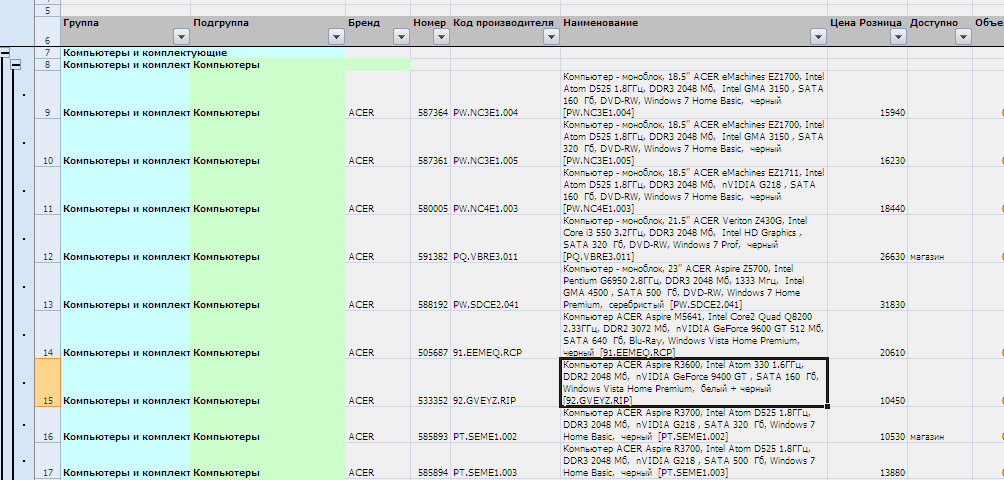
Task: Open the Наименование column filter dropdown
Action: [x=818, y=38]
